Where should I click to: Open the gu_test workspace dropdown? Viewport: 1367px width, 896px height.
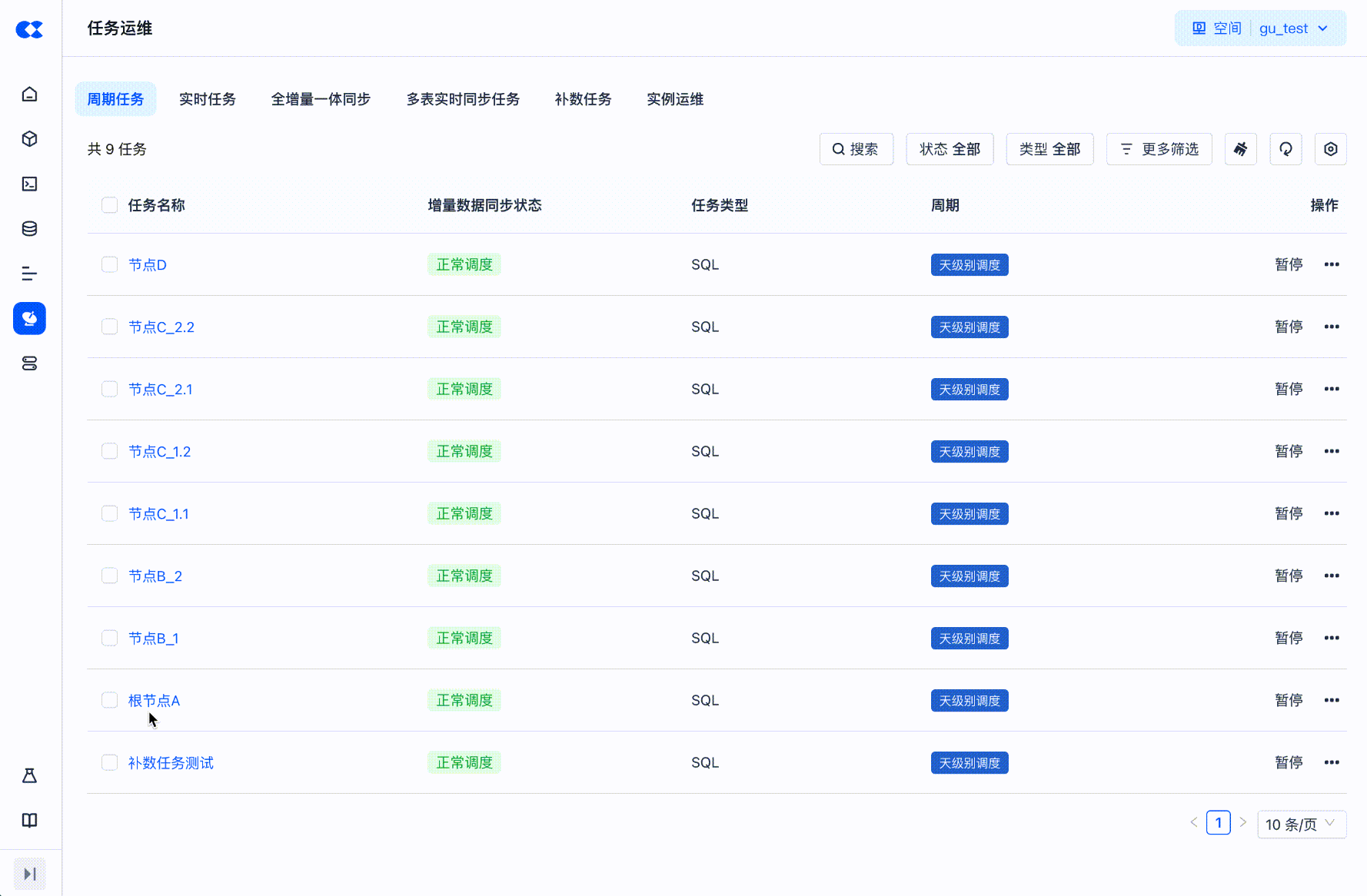pyautogui.click(x=1293, y=28)
